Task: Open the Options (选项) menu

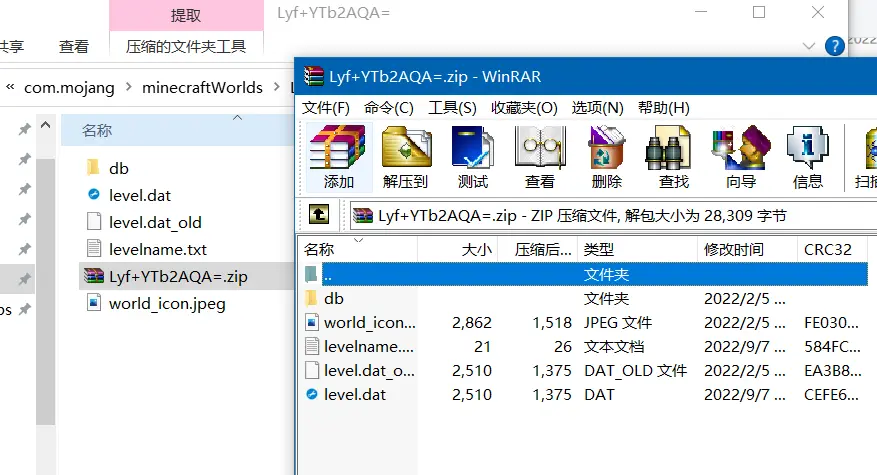Action: click(x=597, y=107)
